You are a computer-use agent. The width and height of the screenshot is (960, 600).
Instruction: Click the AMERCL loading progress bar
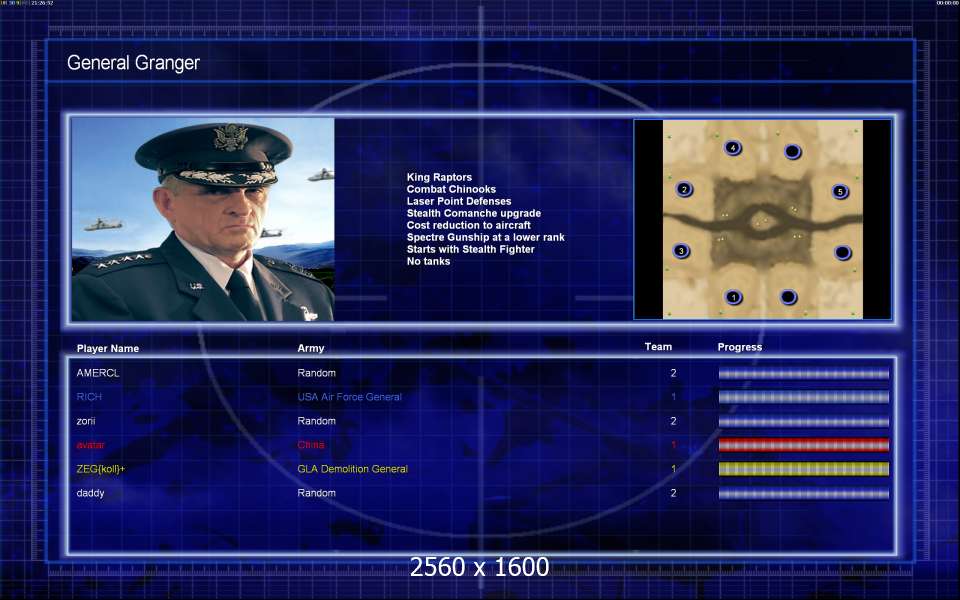pos(803,373)
